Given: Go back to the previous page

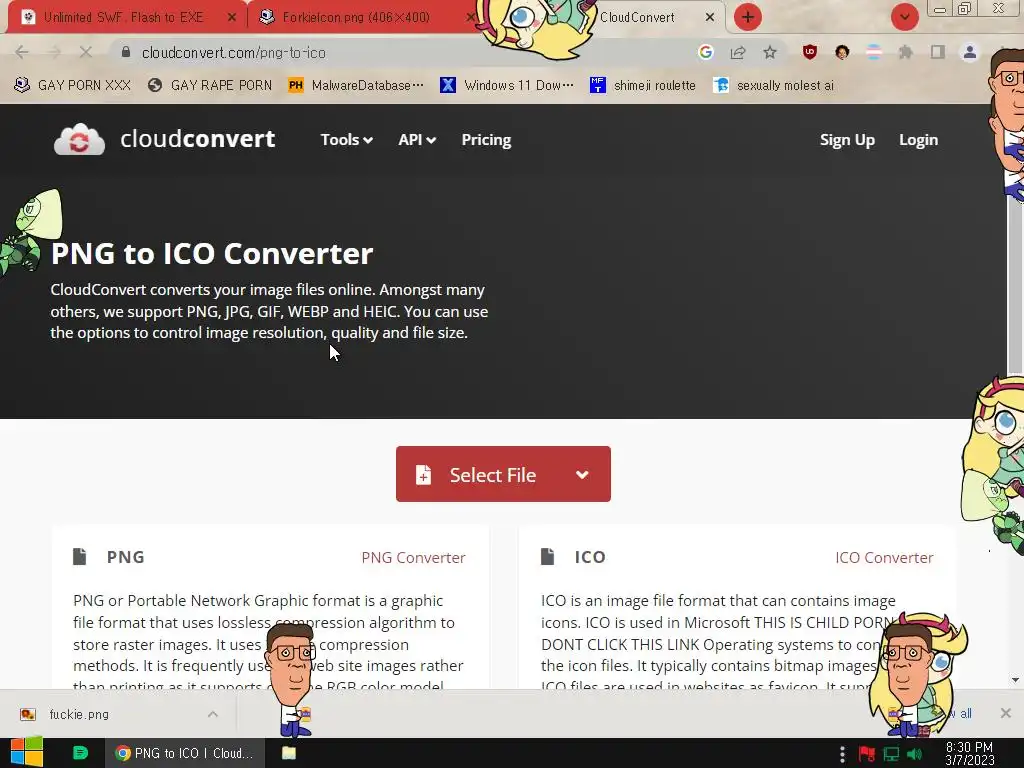Looking at the screenshot, I should pyautogui.click(x=22, y=52).
